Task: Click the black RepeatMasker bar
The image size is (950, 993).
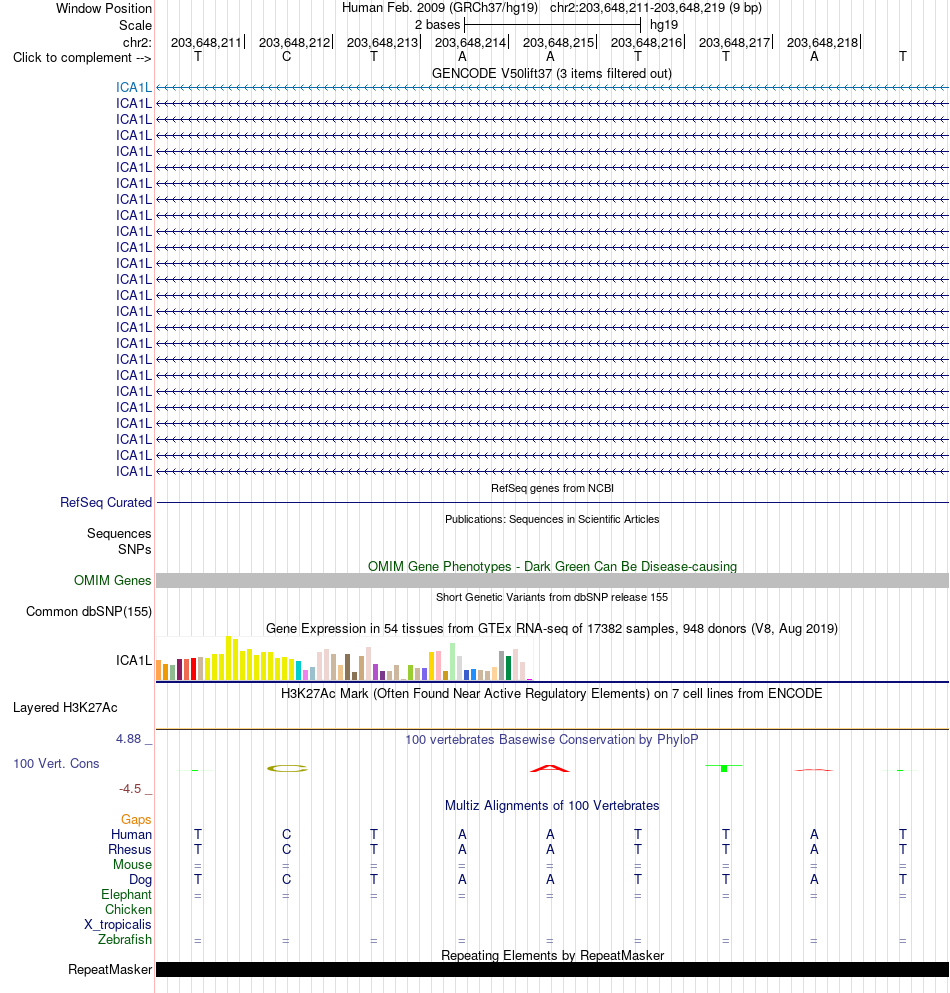Action: tap(552, 970)
